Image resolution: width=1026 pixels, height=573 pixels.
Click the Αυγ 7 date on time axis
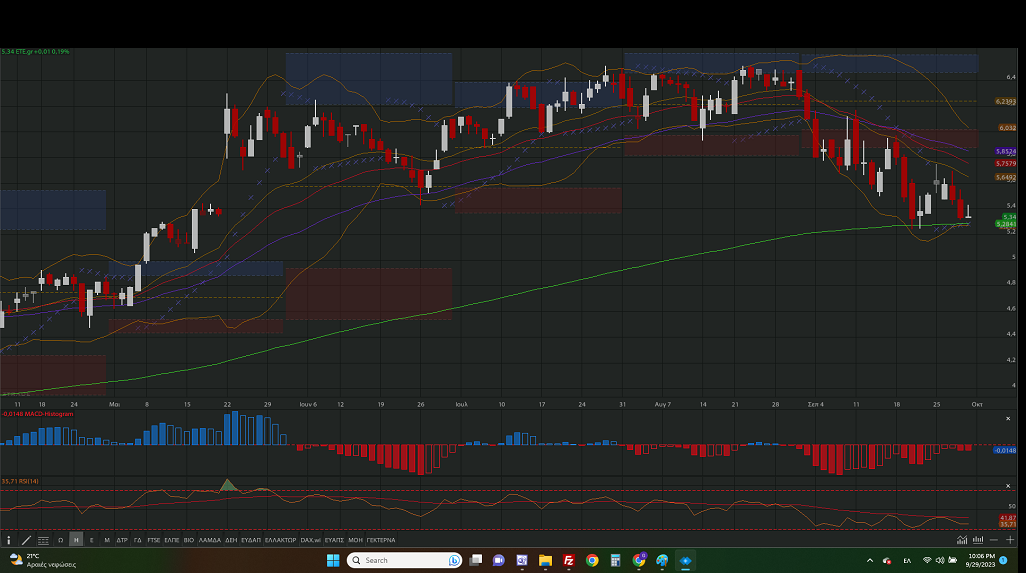pyautogui.click(x=662, y=404)
